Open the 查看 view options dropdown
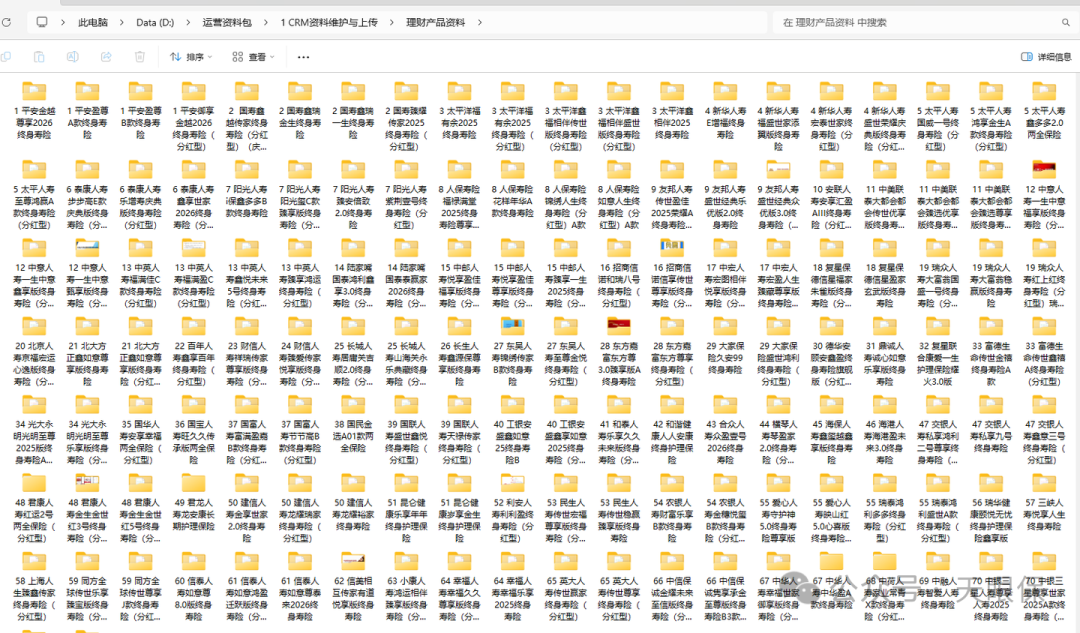 [255, 57]
